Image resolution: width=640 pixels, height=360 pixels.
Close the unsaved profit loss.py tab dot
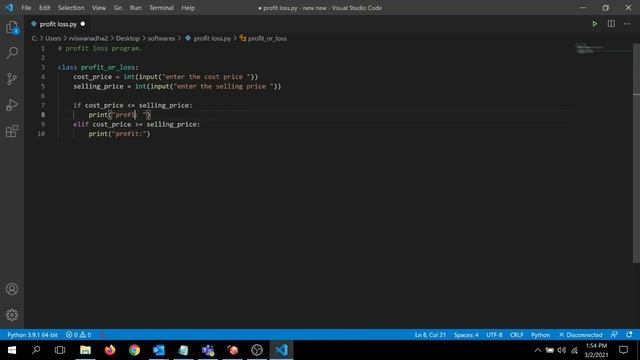click(83, 24)
